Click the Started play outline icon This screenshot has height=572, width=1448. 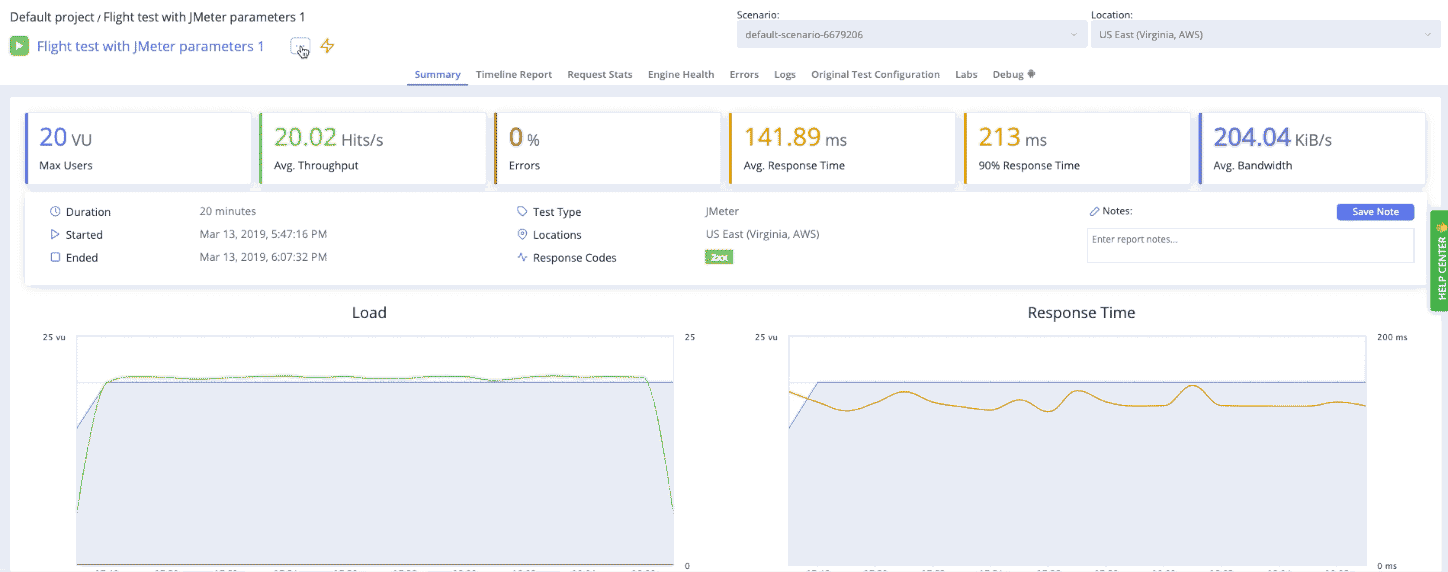pyautogui.click(x=55, y=235)
